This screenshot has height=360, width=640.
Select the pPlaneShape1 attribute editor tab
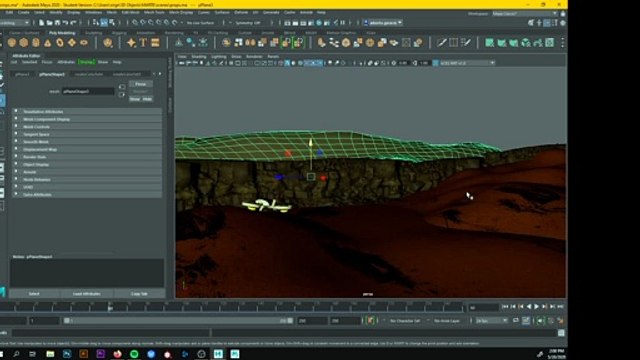coord(52,74)
